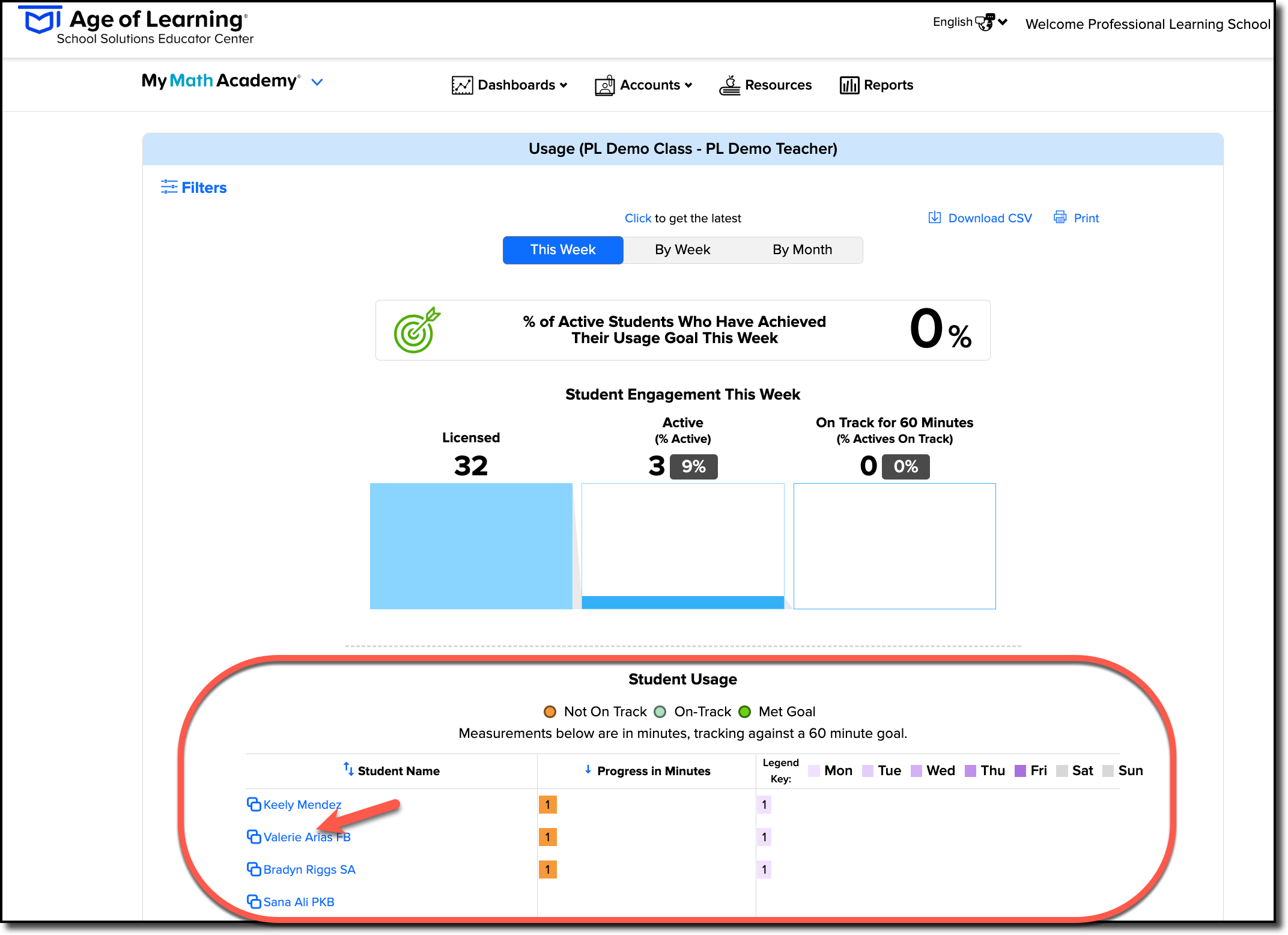Click the Dashboards chart icon
The width and height of the screenshot is (1288, 935).
462,85
